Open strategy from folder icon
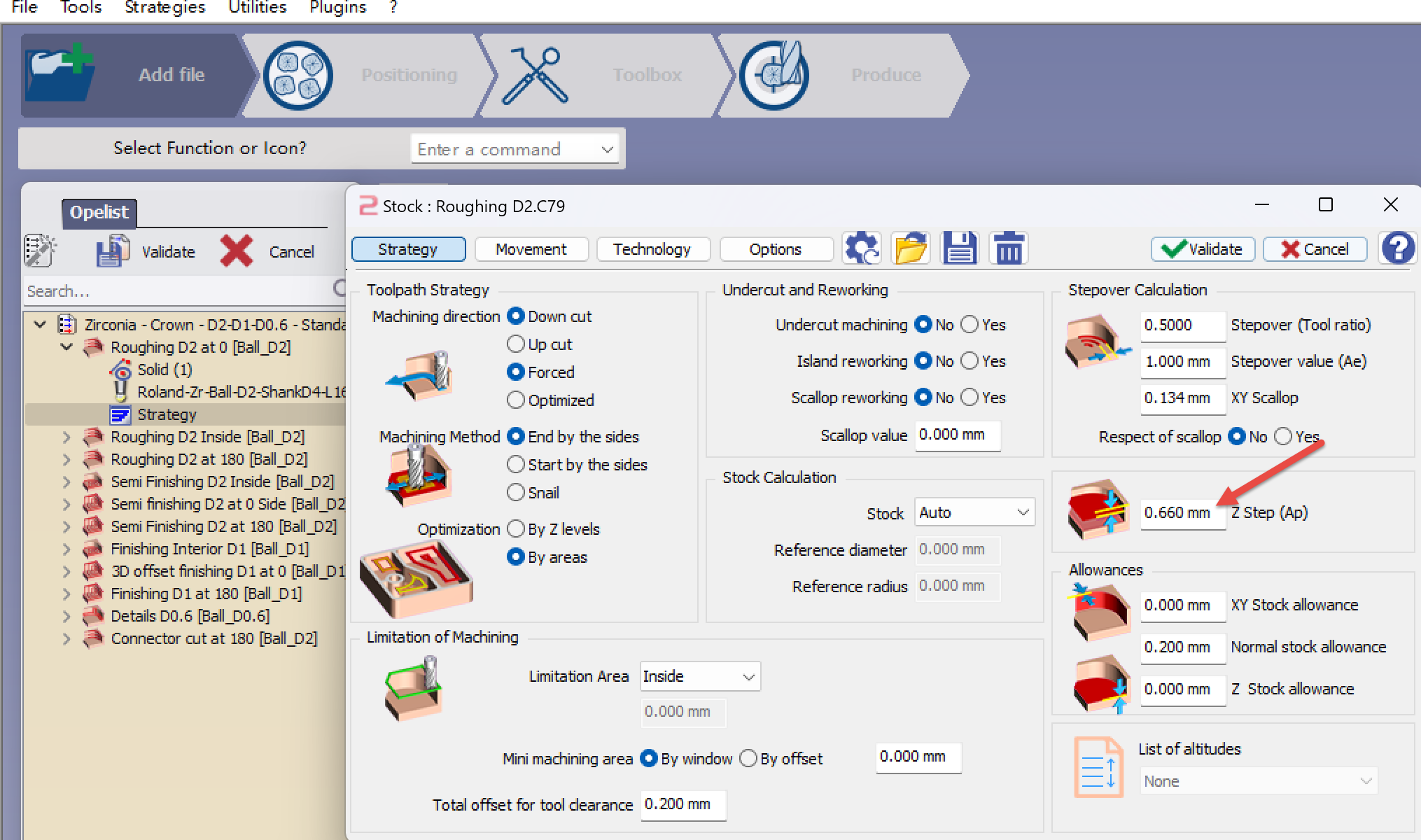Viewport: 1421px width, 840px height. (x=911, y=248)
